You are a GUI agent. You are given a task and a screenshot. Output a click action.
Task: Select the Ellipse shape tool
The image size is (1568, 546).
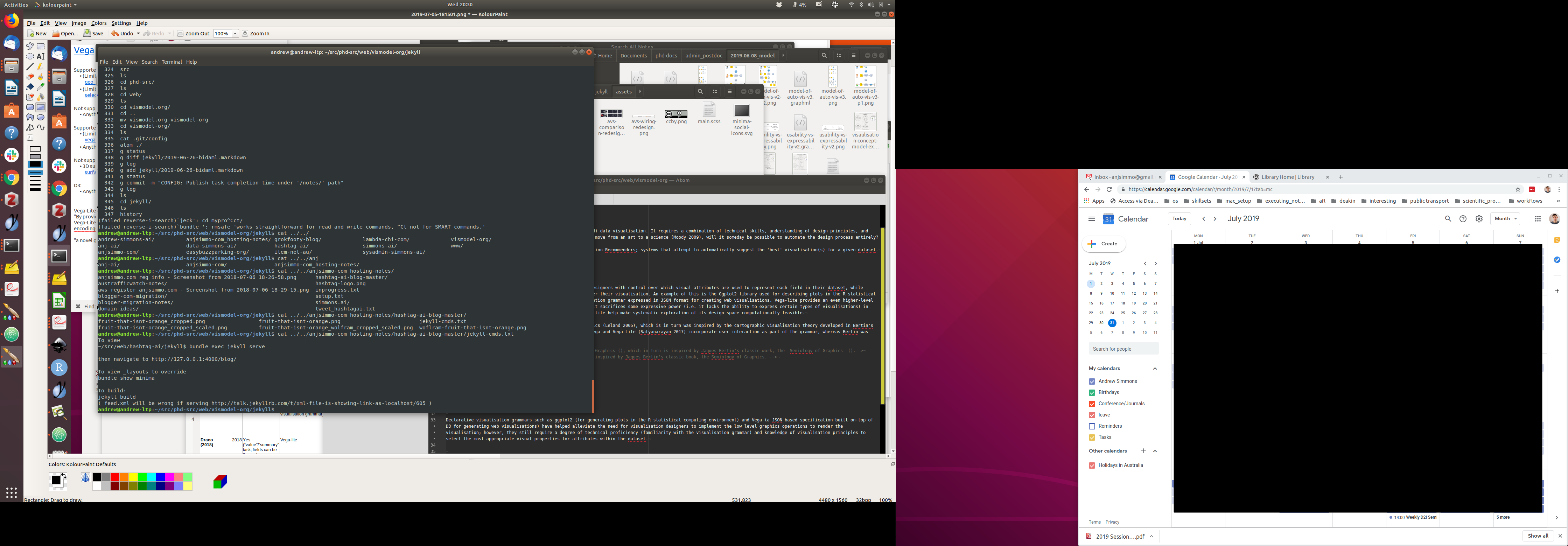pyautogui.click(x=41, y=118)
